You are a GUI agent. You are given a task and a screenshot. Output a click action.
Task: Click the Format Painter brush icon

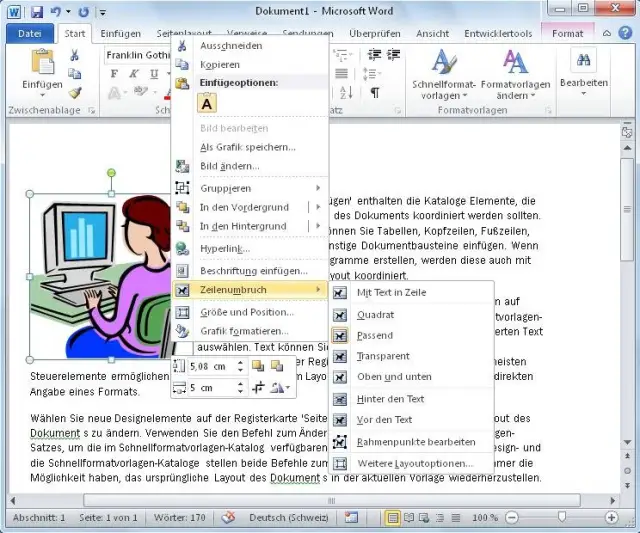(x=75, y=93)
